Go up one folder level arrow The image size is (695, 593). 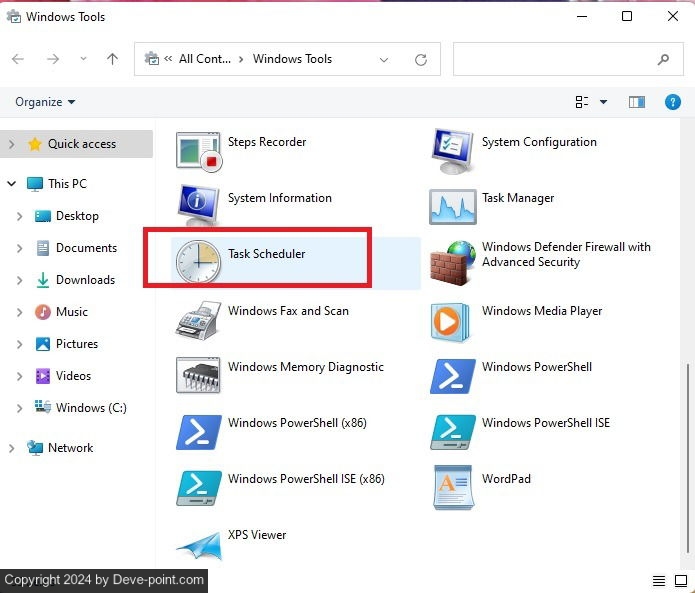pos(112,60)
